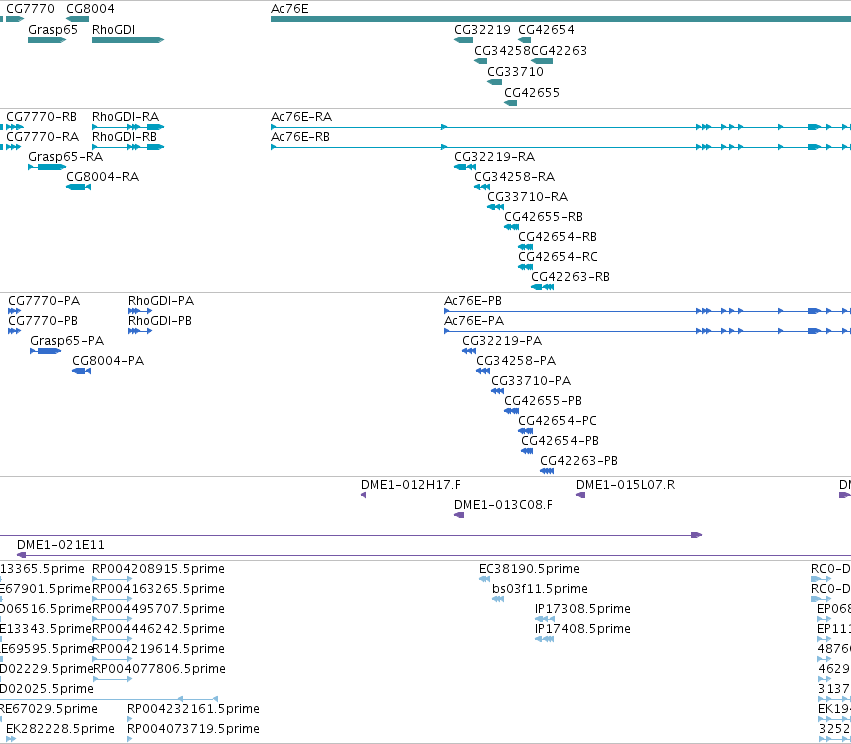851x744 pixels.
Task: Click the CG7770-PB protein label
Action: [x=43, y=321]
